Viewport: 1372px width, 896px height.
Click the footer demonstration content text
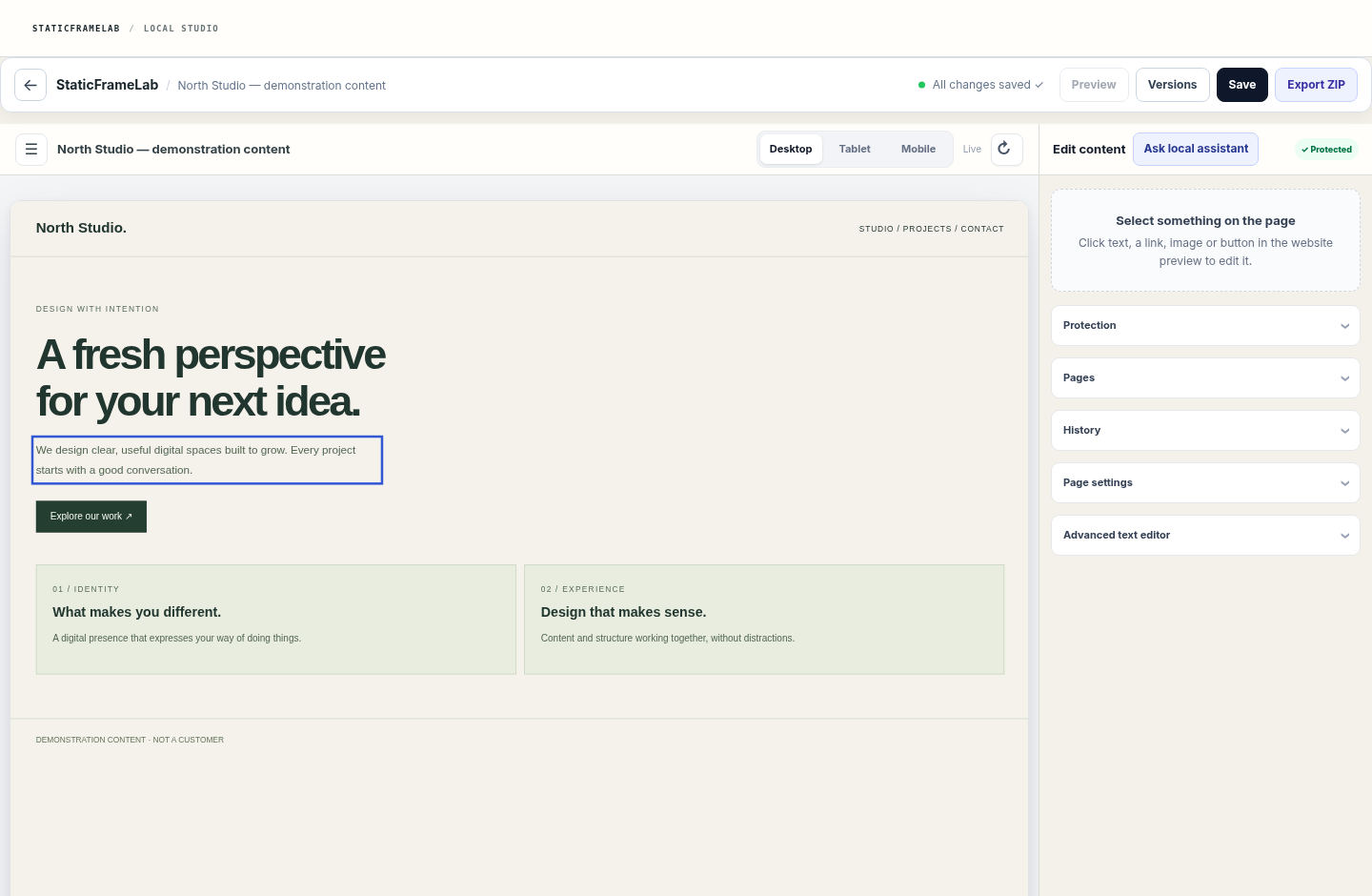(x=130, y=740)
